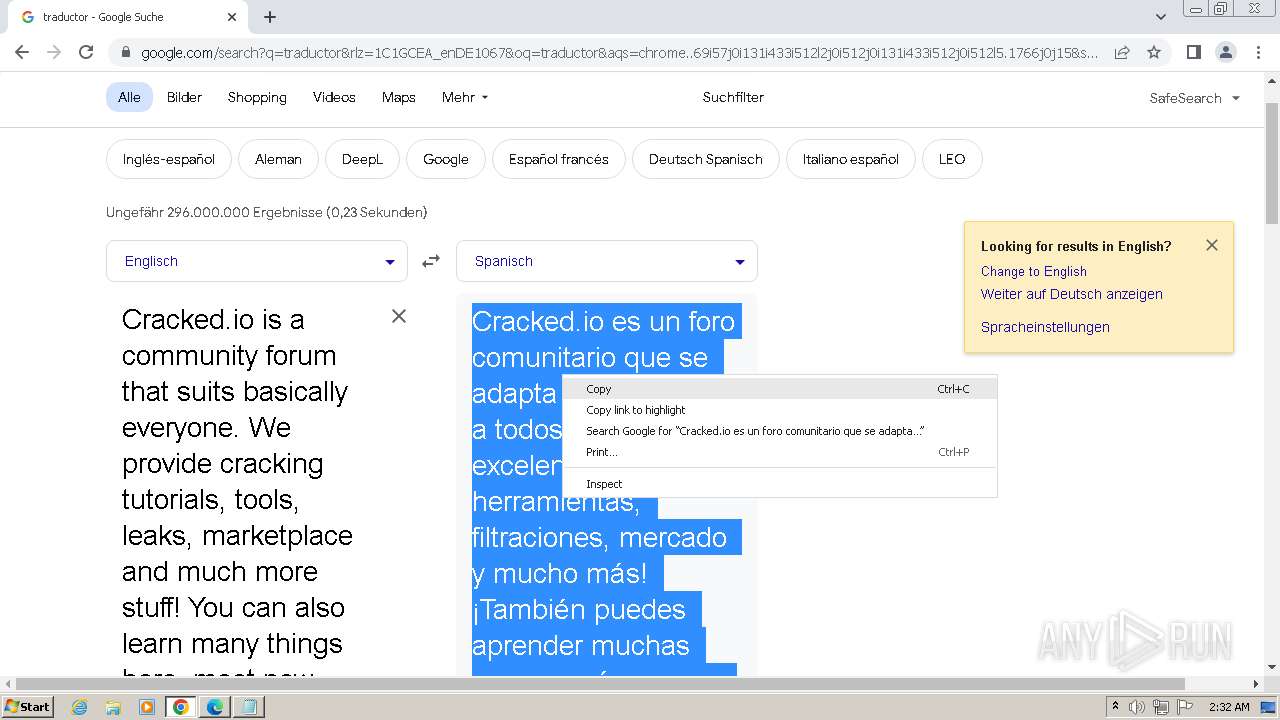Click the URL in the address bar
This screenshot has height=720, width=1280.
pyautogui.click(x=620, y=53)
